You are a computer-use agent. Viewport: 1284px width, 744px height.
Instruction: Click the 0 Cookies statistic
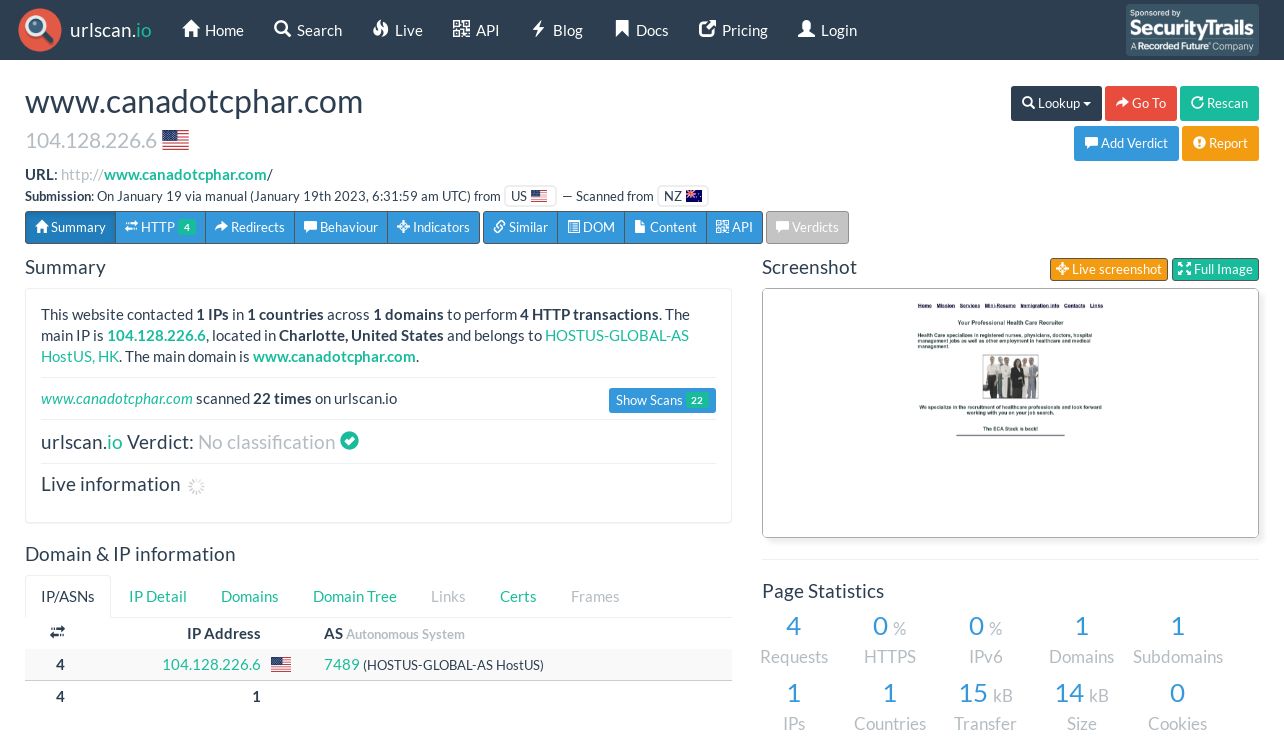tap(1178, 707)
